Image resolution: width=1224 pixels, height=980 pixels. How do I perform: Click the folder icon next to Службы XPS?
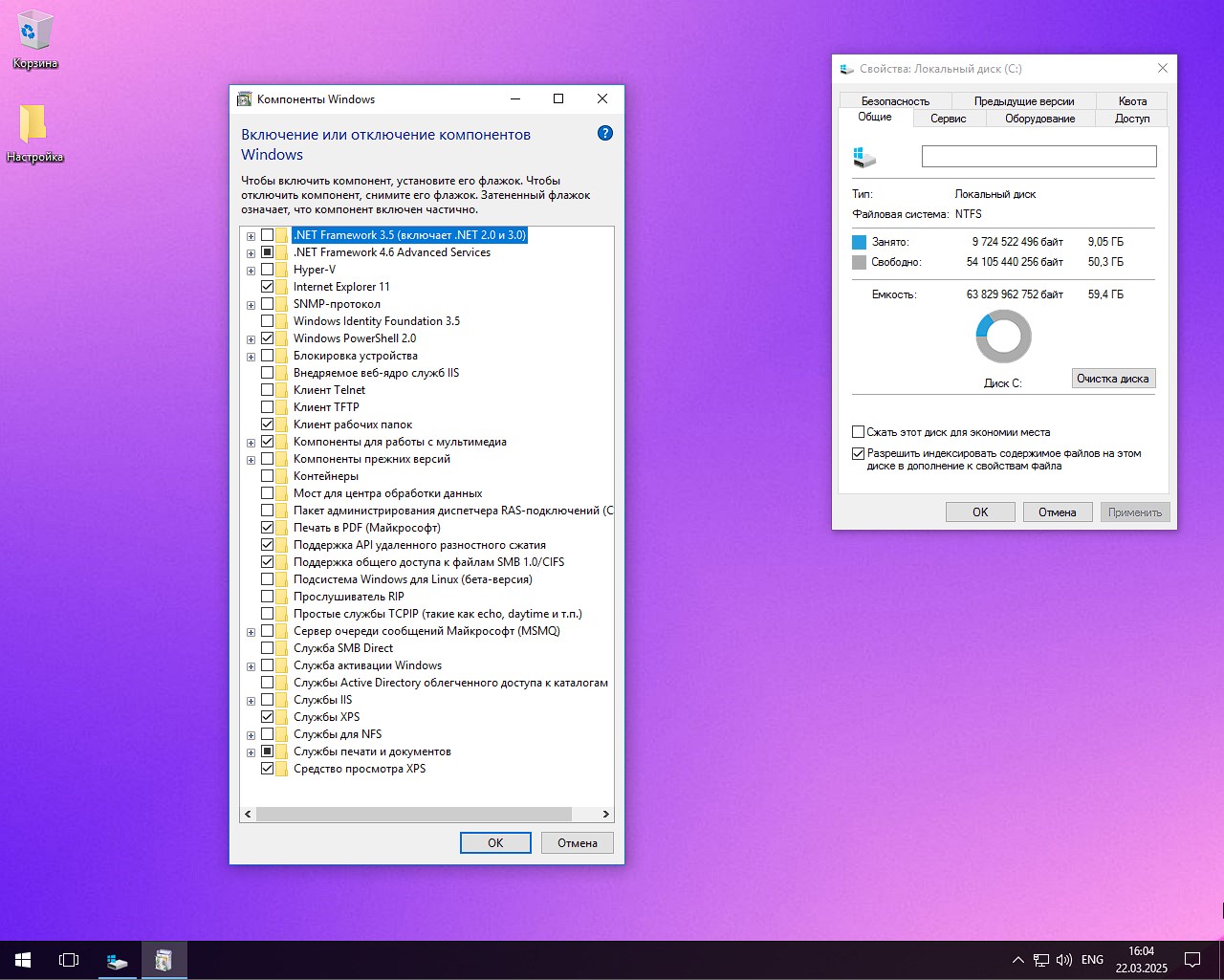click(x=282, y=717)
